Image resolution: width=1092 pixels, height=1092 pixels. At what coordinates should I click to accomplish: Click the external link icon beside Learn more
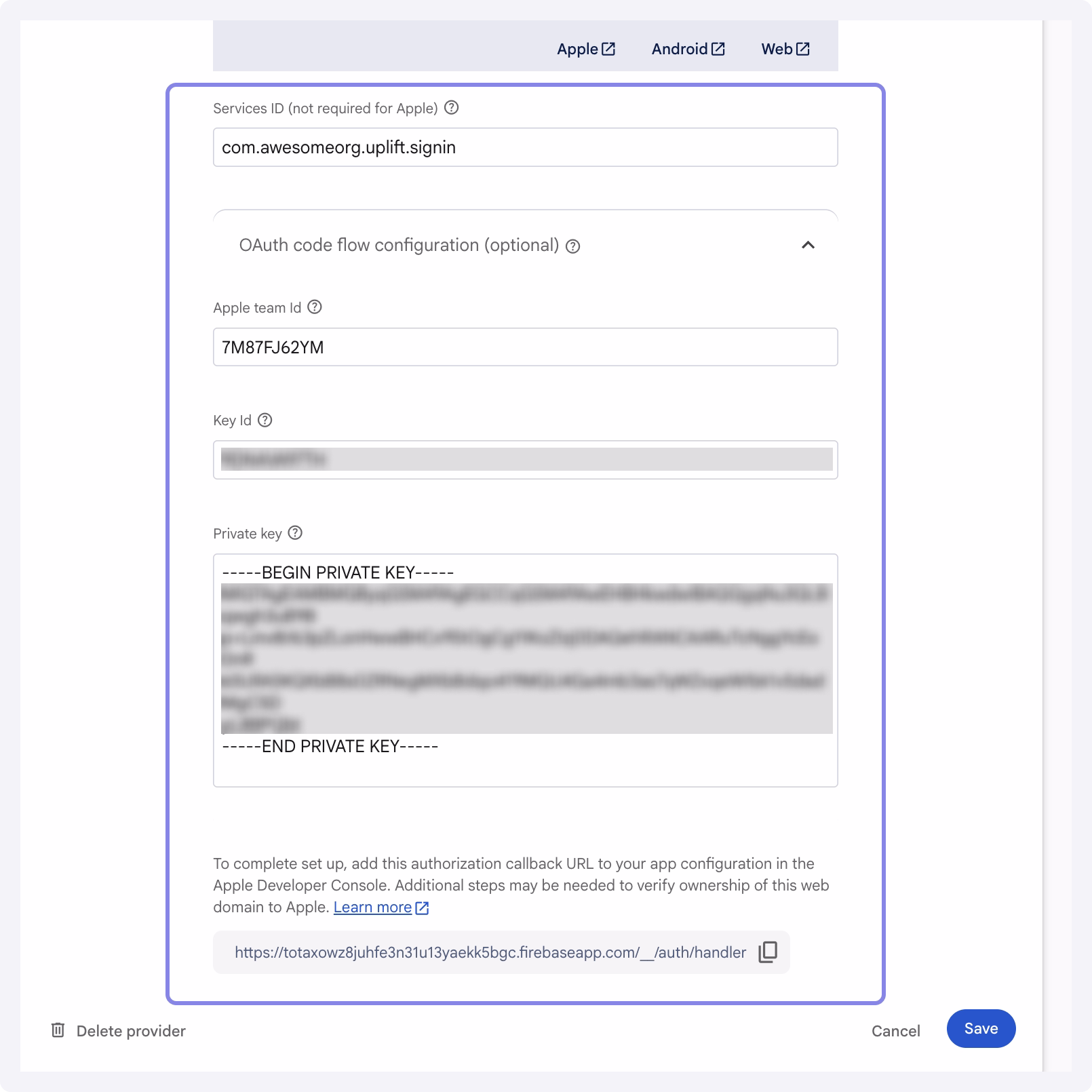(423, 907)
